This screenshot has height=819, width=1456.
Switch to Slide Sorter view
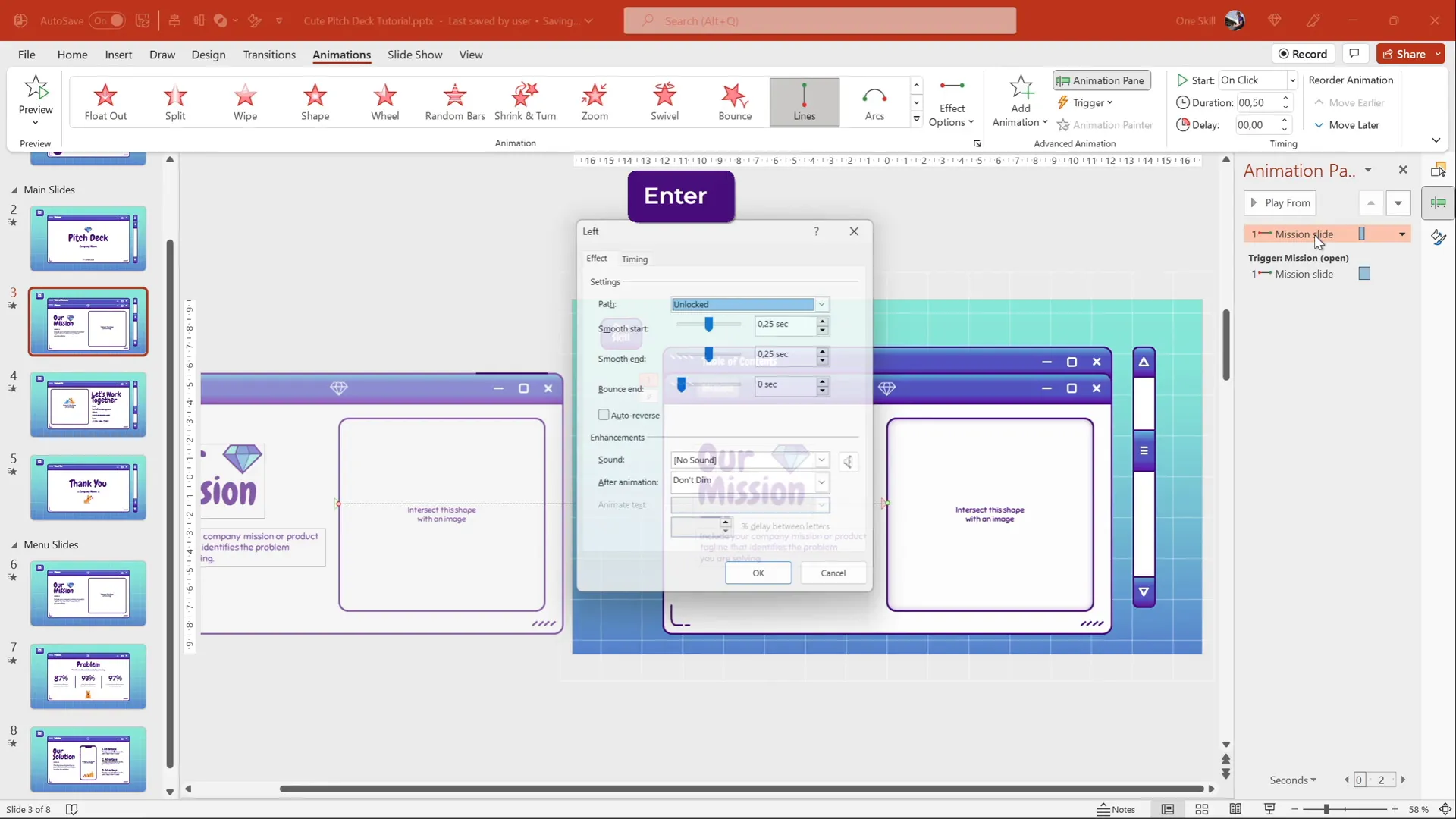pyautogui.click(x=1202, y=809)
